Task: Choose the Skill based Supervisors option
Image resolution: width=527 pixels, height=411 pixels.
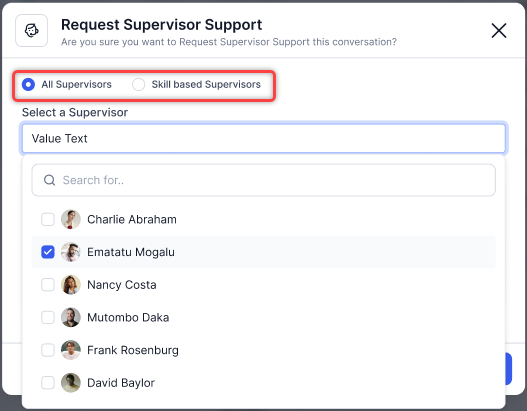Action: [138, 84]
